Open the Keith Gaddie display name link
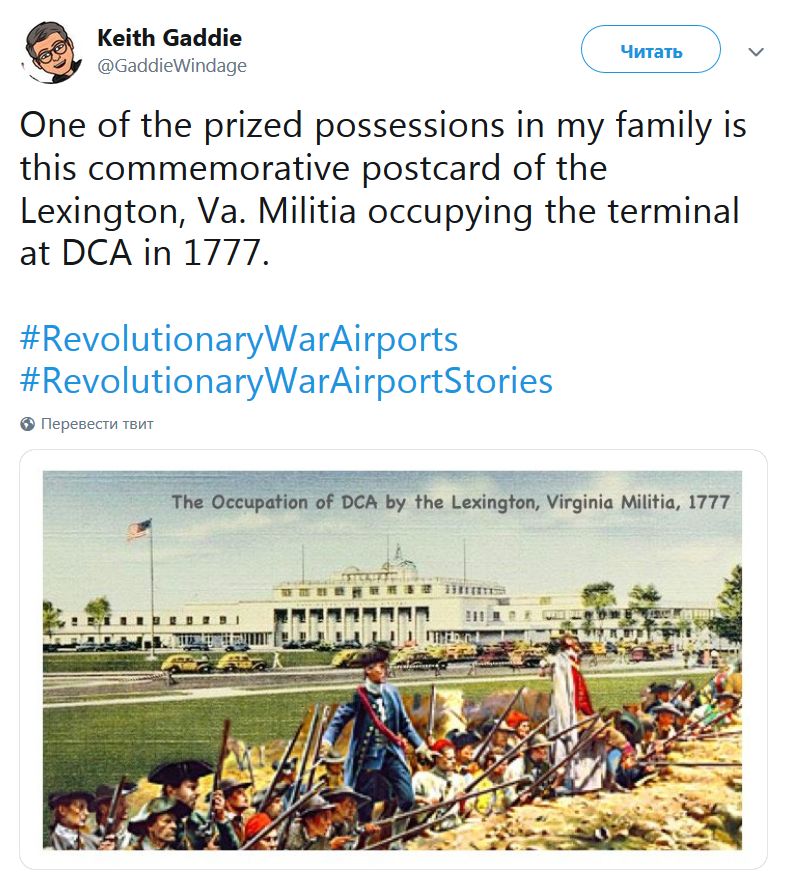The height and width of the screenshot is (881, 801). click(169, 39)
